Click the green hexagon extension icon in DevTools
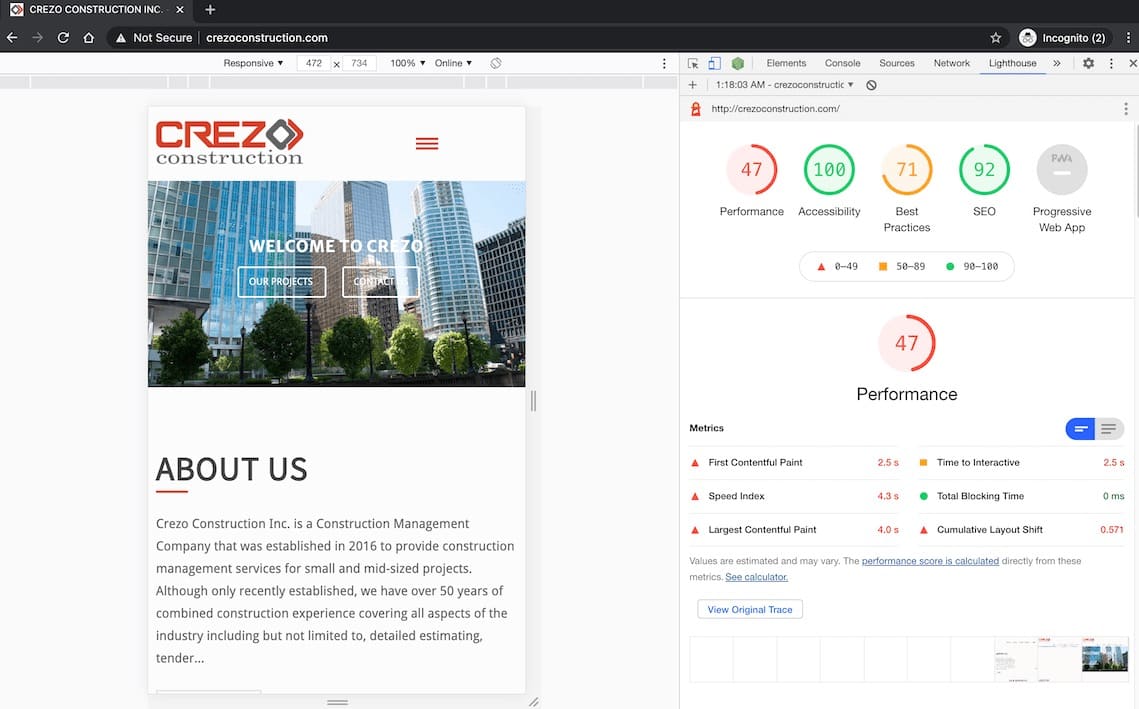Screen dimensions: 1139x709 pyautogui.click(x=738, y=63)
